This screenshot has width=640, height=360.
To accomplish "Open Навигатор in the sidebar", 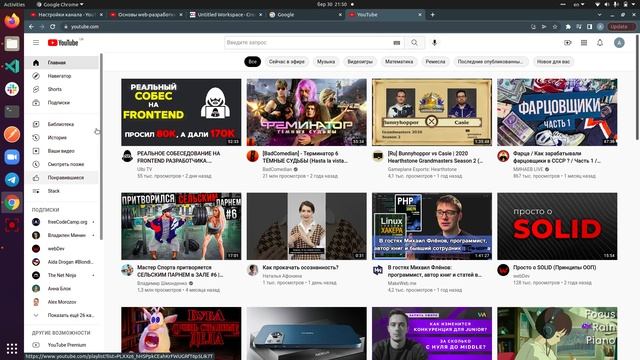I will click(x=61, y=76).
